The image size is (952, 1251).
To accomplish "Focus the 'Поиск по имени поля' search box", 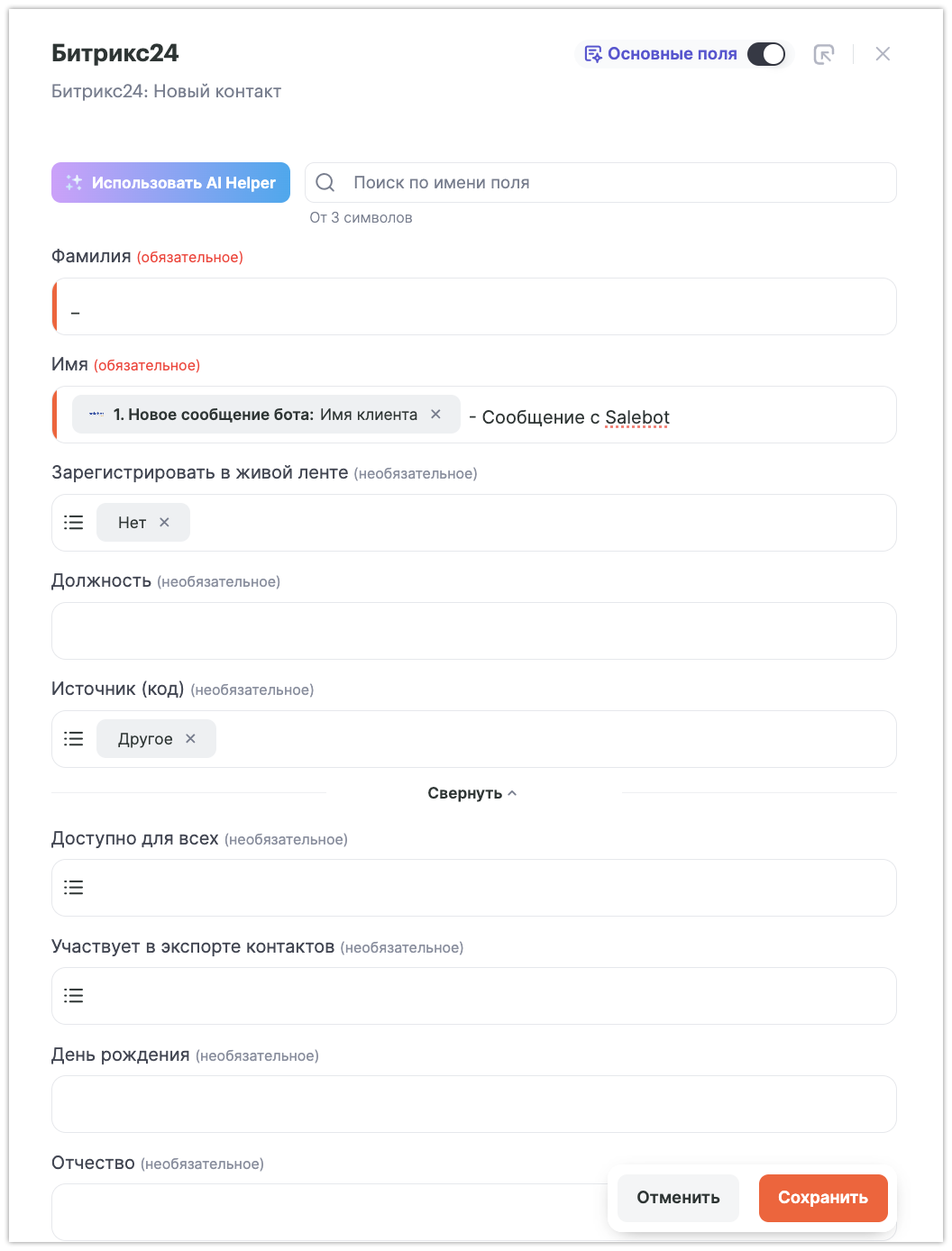I will [613, 183].
